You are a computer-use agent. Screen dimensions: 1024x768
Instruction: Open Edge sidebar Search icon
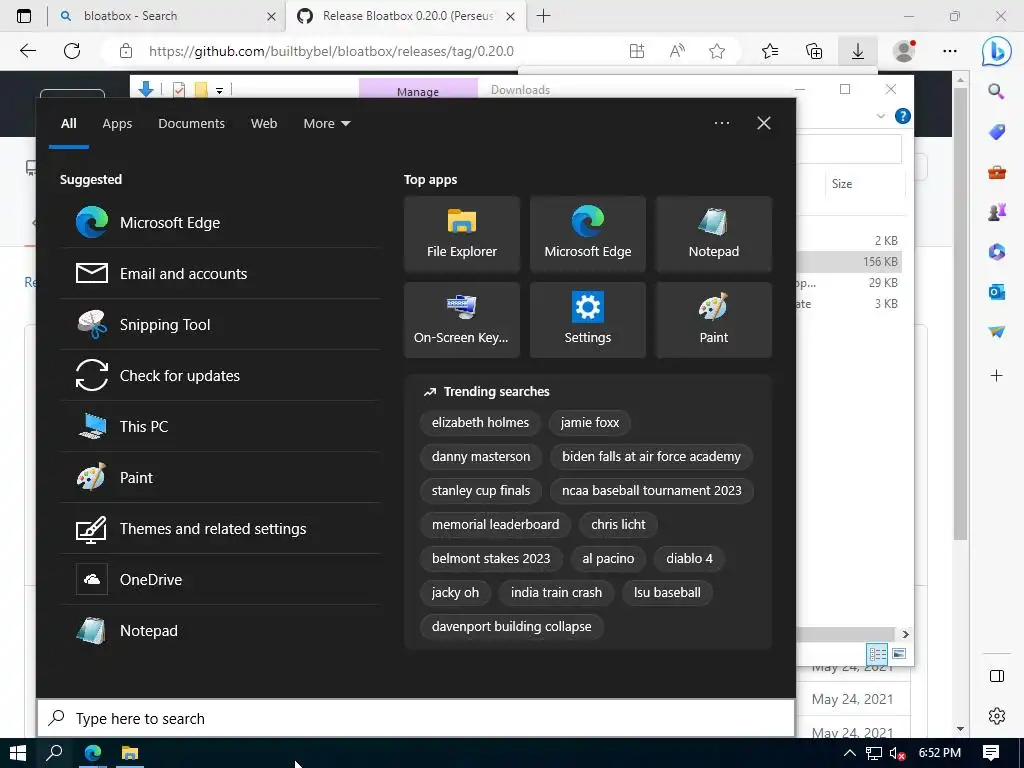996,91
